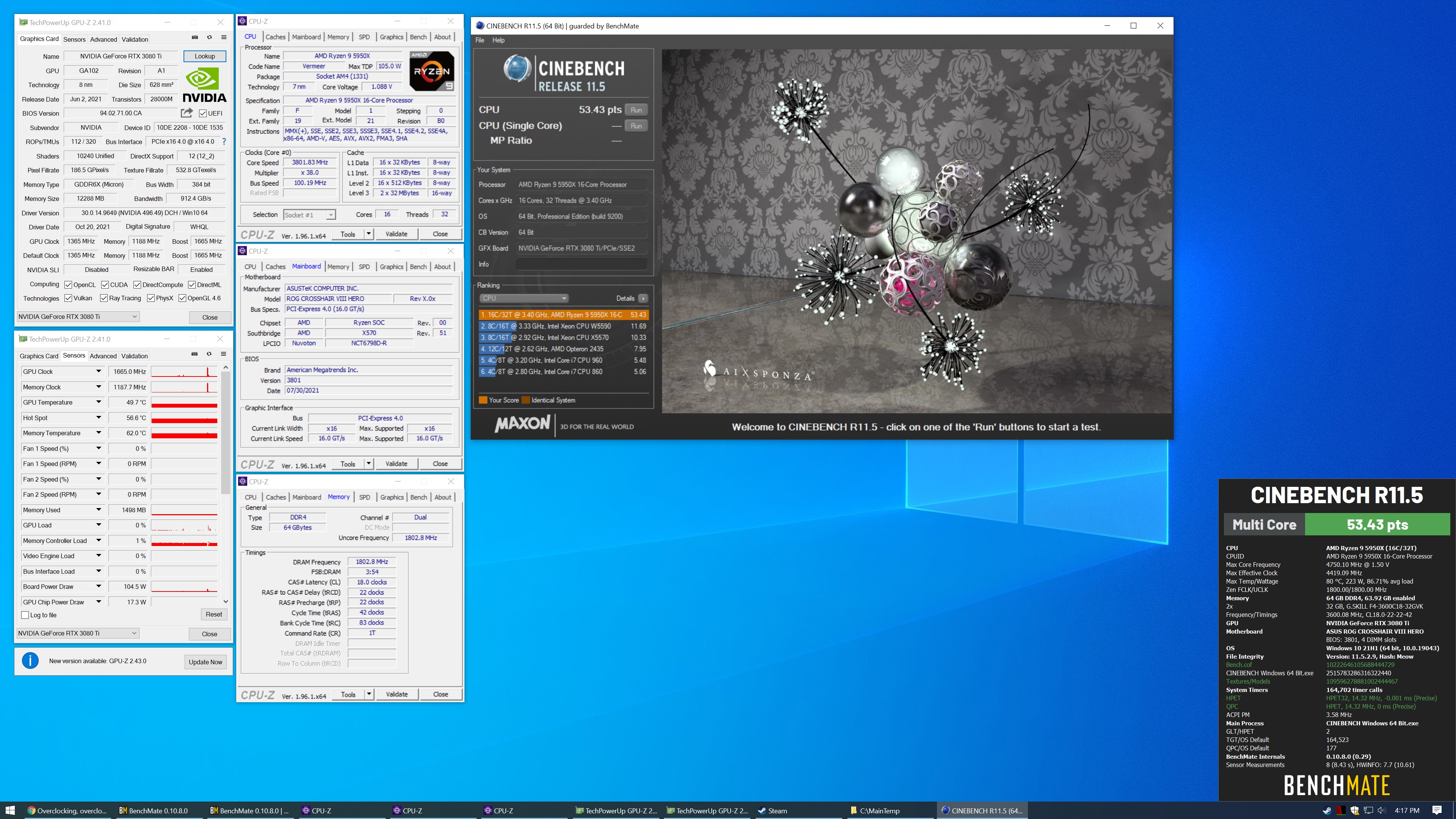The width and height of the screenshot is (1456, 819).
Task: Switch to Sensors tab in top GPU-Z window
Action: (74, 39)
